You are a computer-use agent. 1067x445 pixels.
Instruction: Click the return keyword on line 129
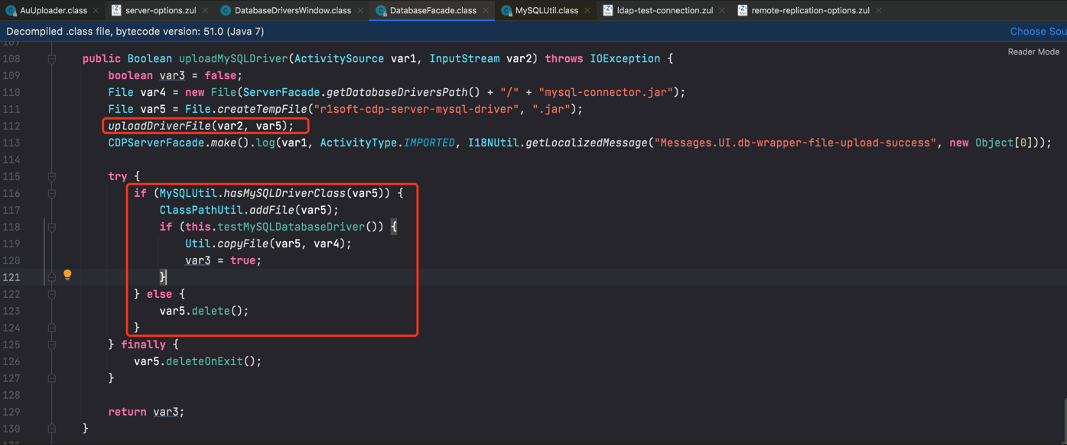(127, 411)
